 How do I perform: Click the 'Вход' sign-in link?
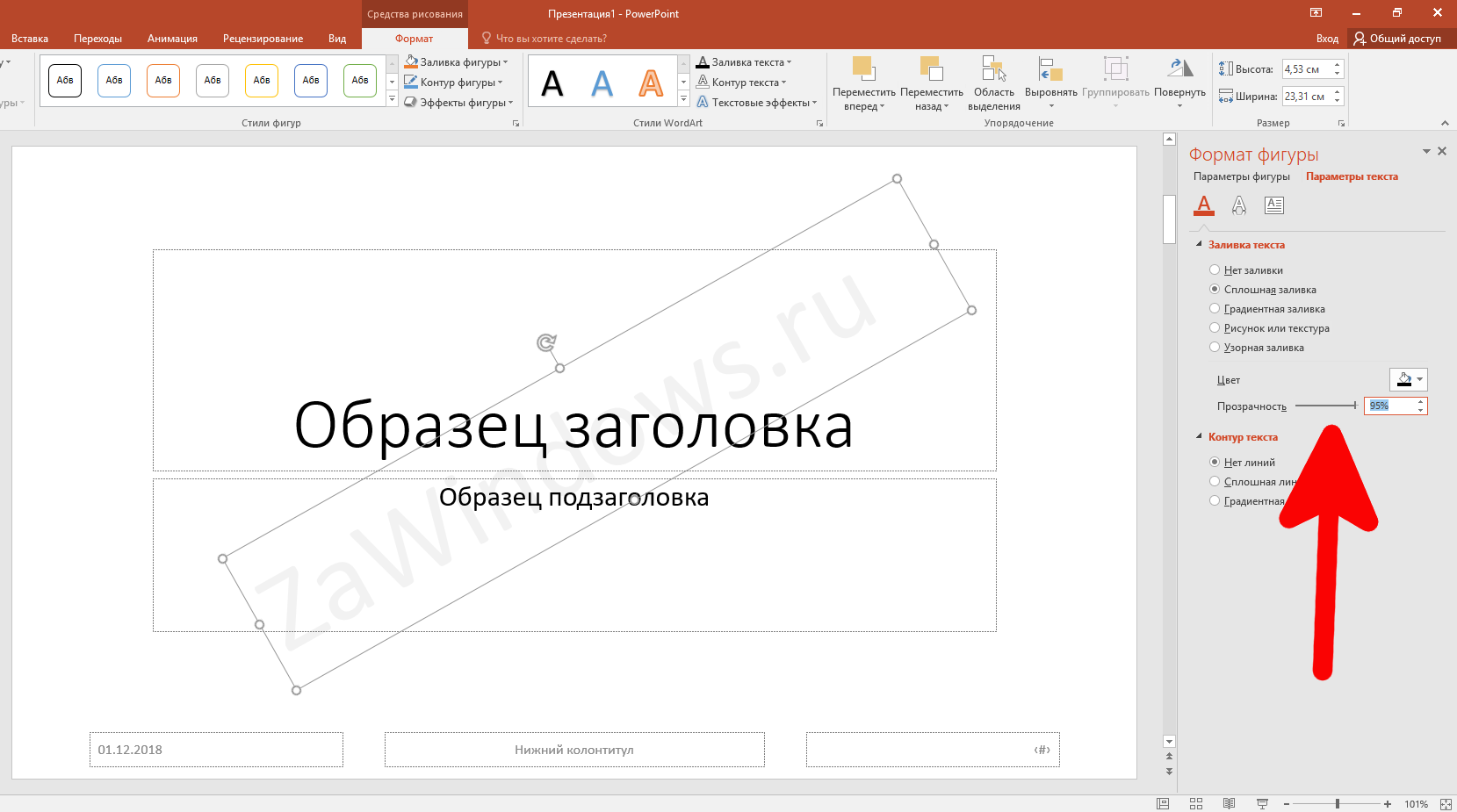1327,39
